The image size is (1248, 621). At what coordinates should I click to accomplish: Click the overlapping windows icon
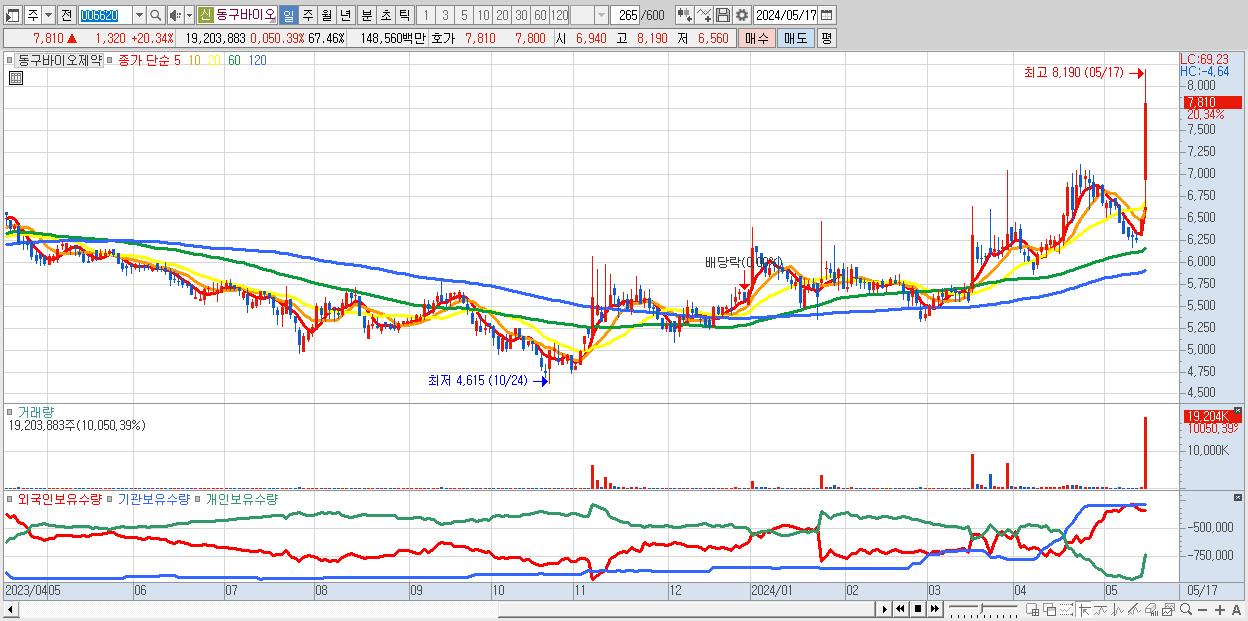point(1049,609)
